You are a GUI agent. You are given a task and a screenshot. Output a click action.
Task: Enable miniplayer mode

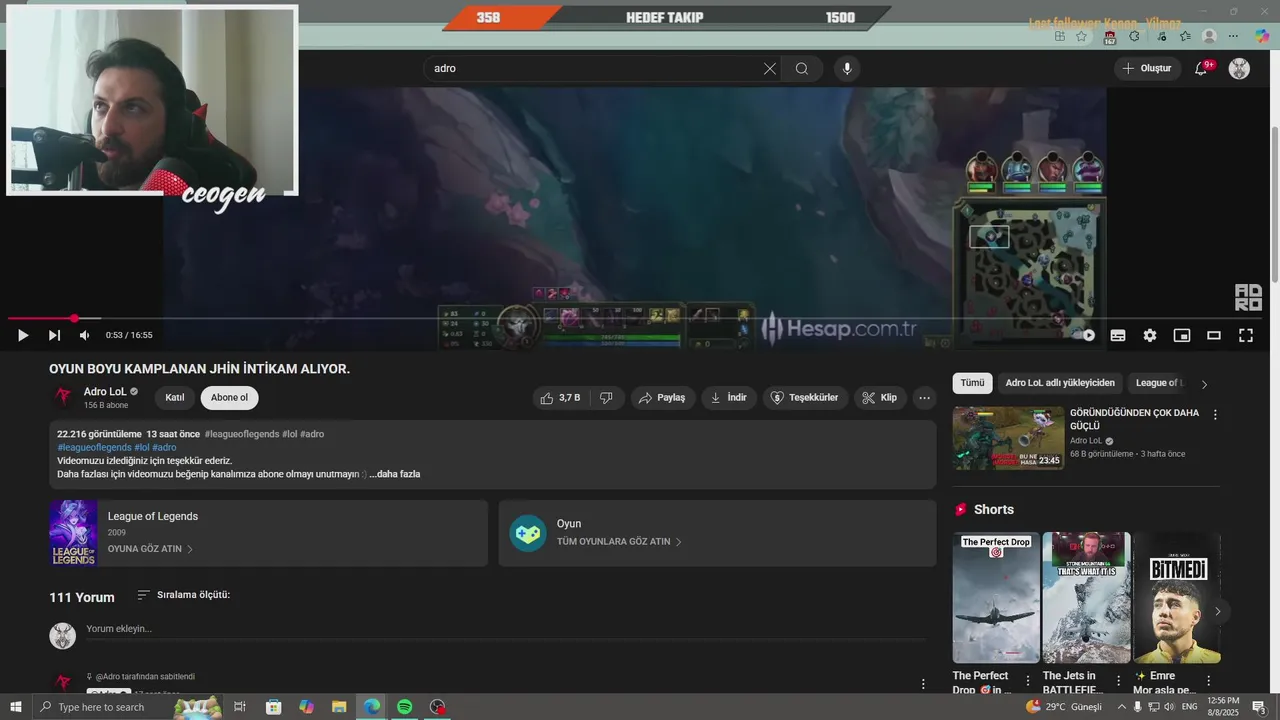pyautogui.click(x=1182, y=335)
